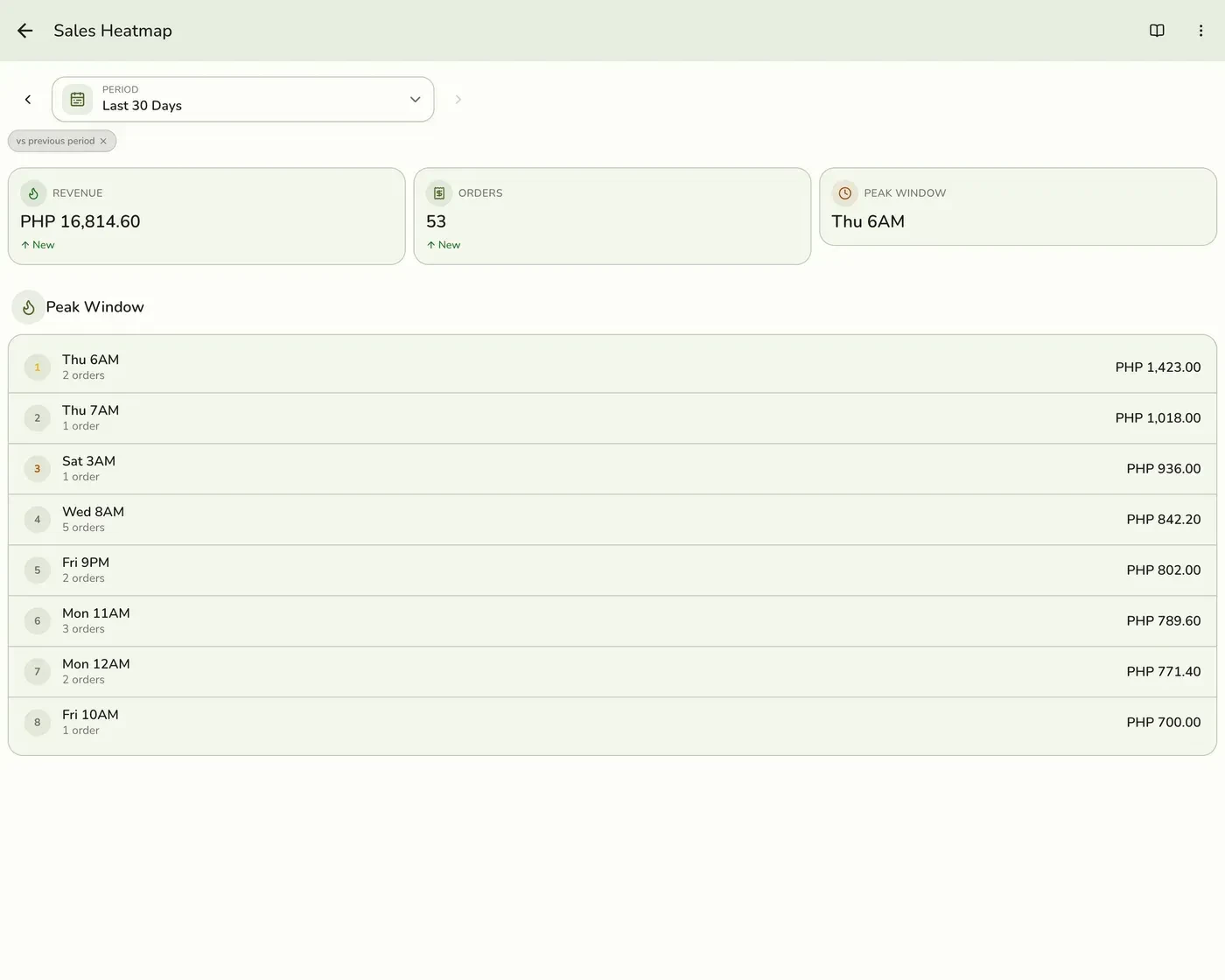Open the Thu 6AM peak window row
1225x980 pixels.
612,367
